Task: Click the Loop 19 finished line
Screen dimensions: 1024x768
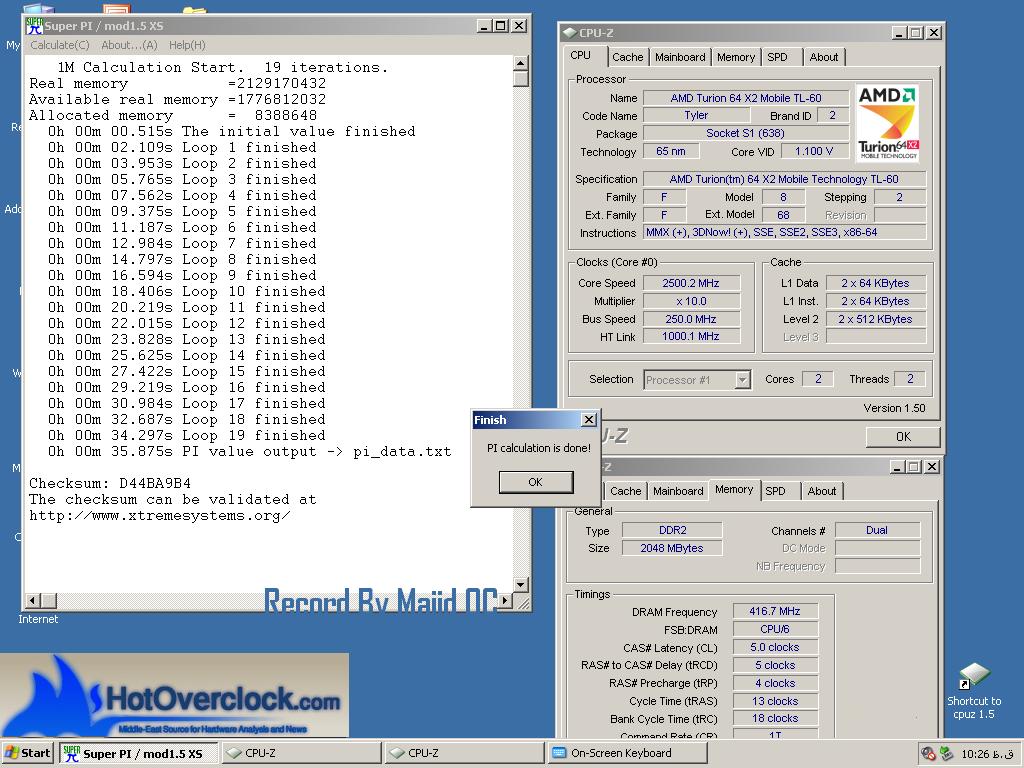Action: coord(186,435)
